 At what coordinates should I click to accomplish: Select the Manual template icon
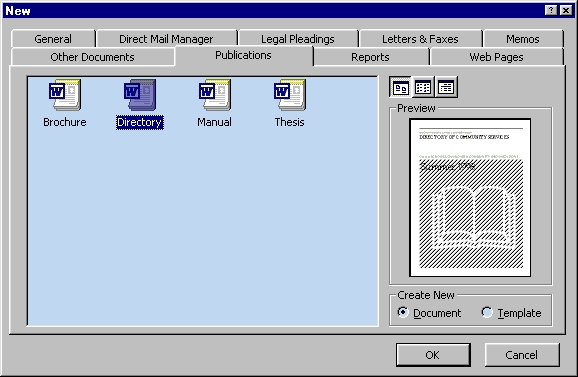click(x=215, y=95)
